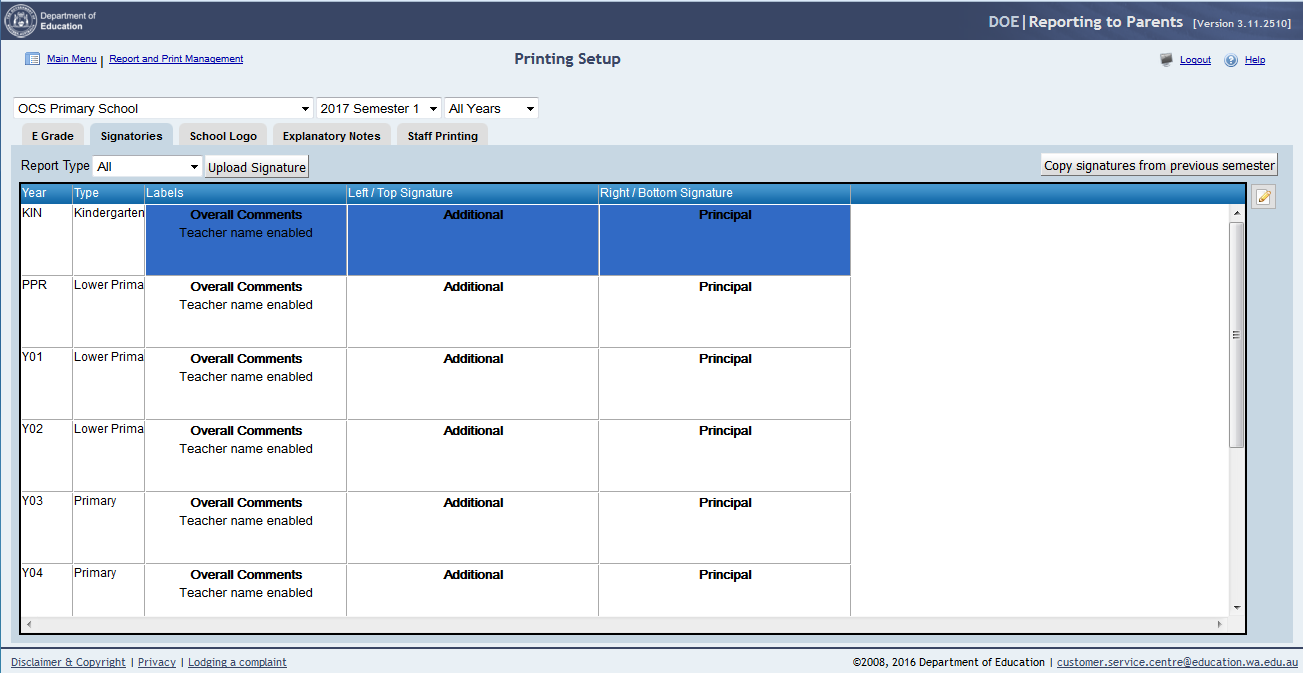The height and width of the screenshot is (673, 1303).
Task: Open the School Logo tab
Action: 223,136
